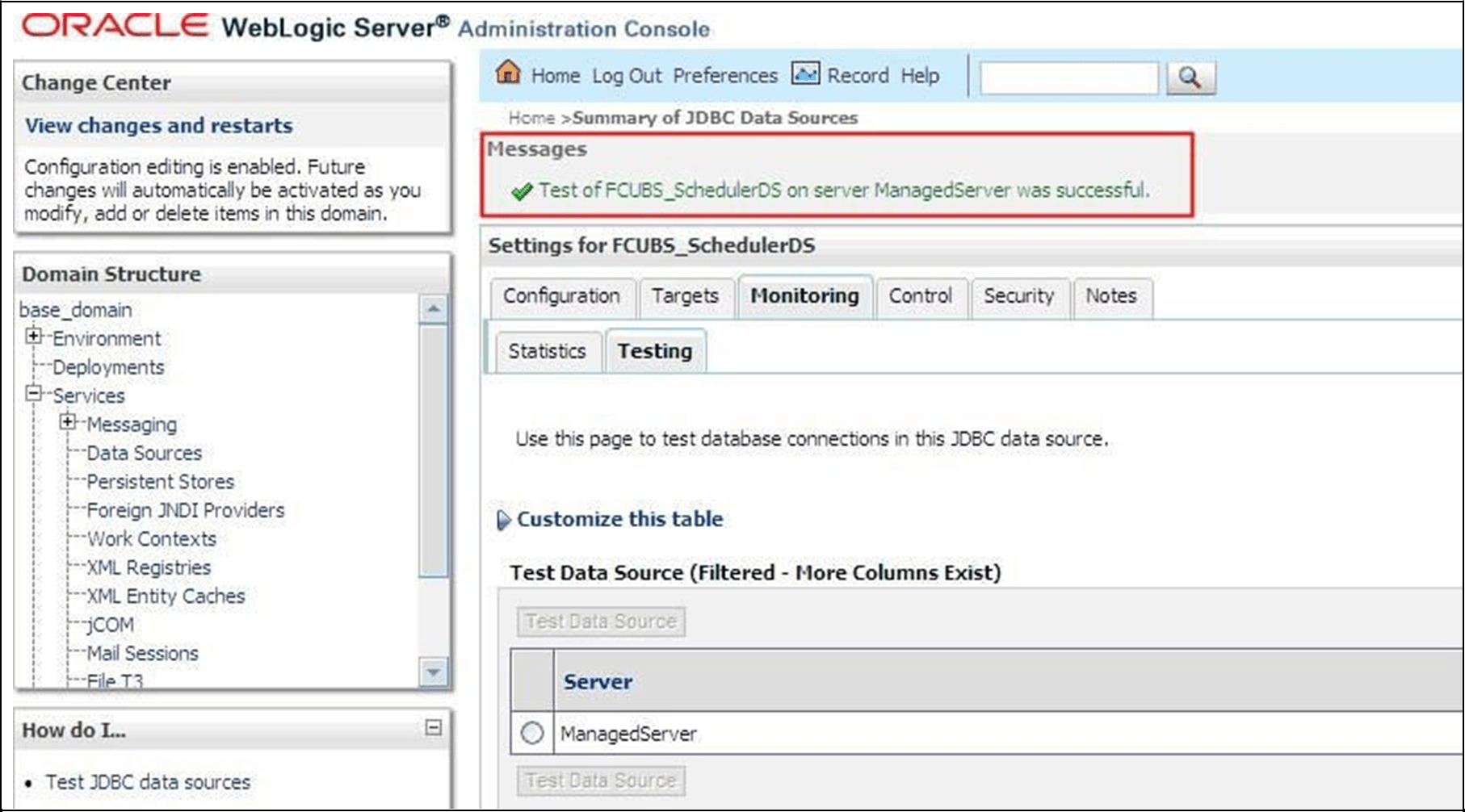Select the ManagedServer radio button
The height and width of the screenshot is (812, 1465).
tap(531, 733)
